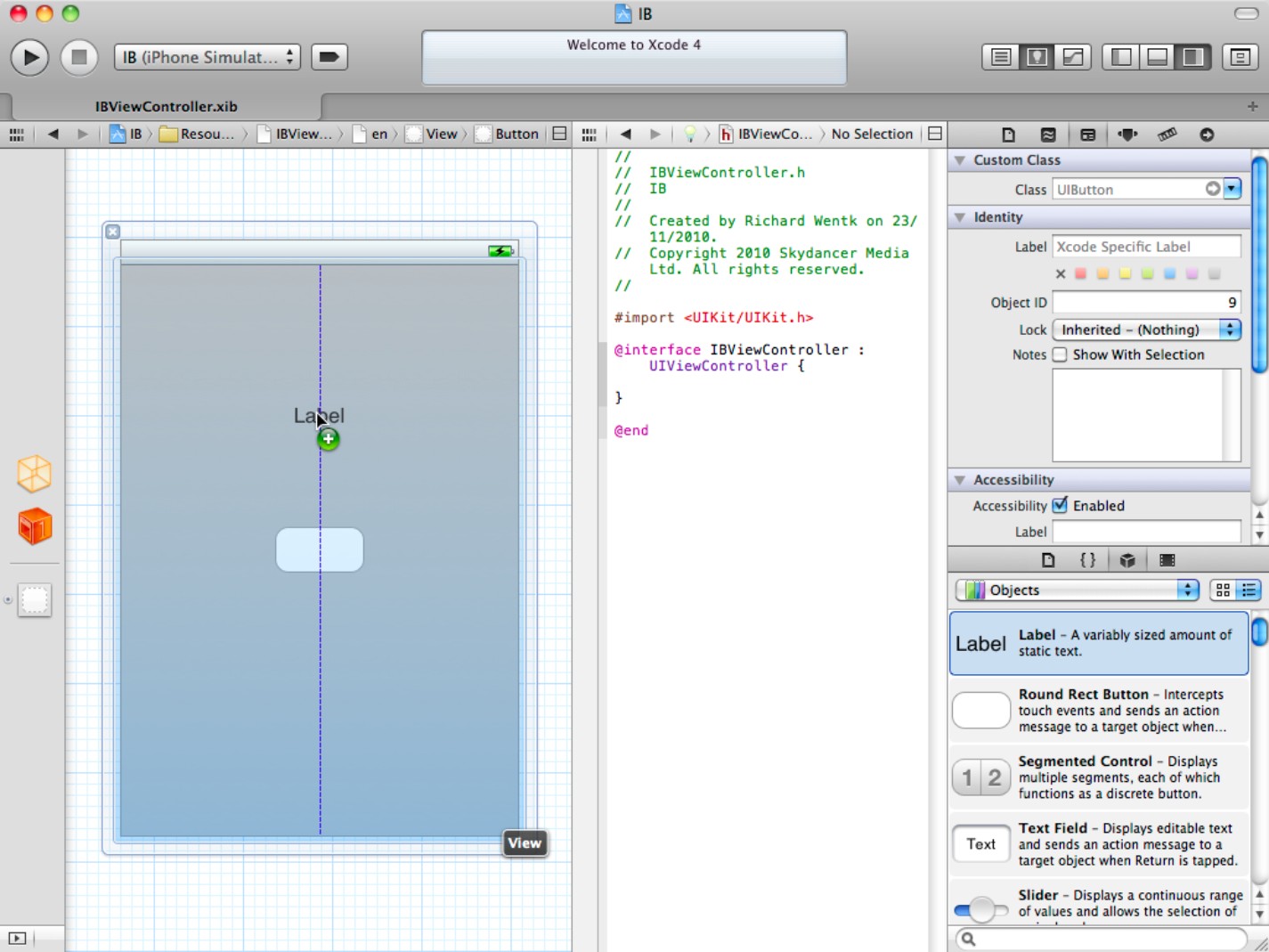This screenshot has height=952, width=1269.
Task: Select the IBViewController.xib tab
Action: coord(167,106)
